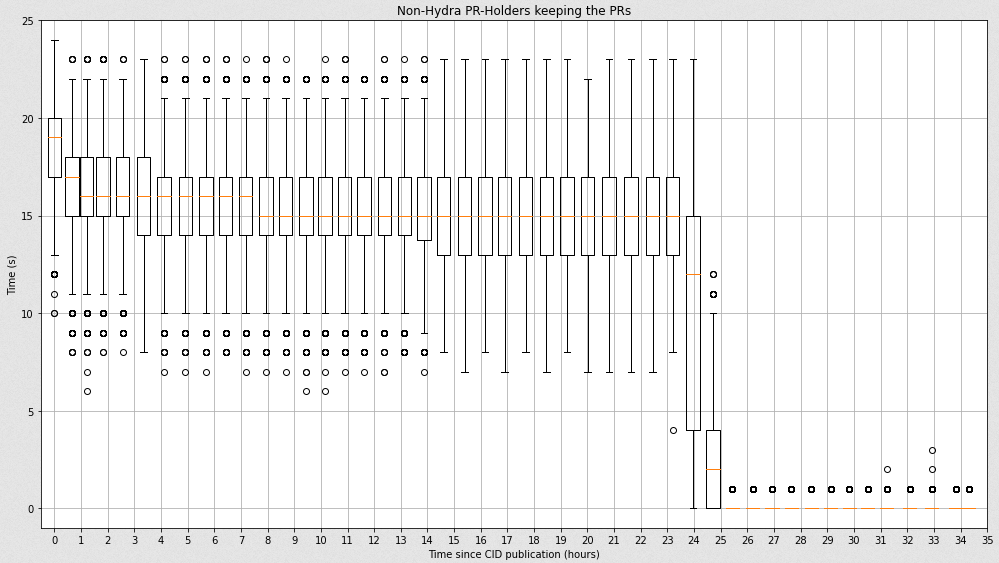Click the tall box plot at hour 24

click(x=693, y=324)
